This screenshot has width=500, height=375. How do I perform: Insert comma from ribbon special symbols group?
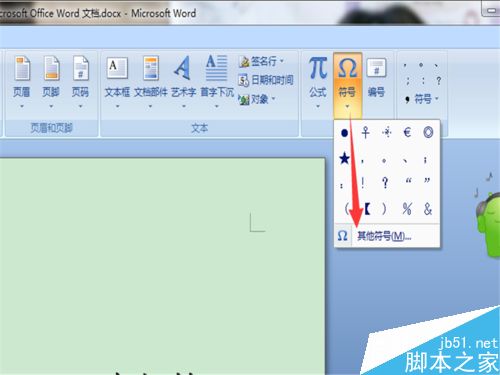pos(405,65)
